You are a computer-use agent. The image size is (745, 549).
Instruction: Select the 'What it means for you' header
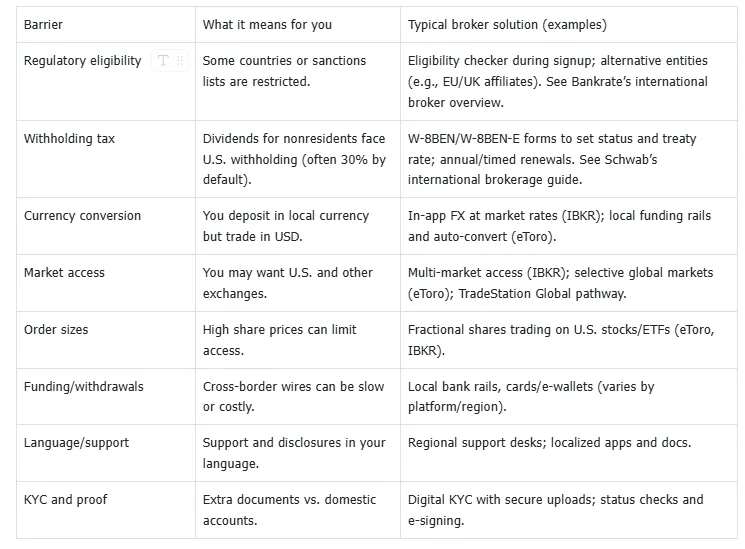tap(267, 24)
